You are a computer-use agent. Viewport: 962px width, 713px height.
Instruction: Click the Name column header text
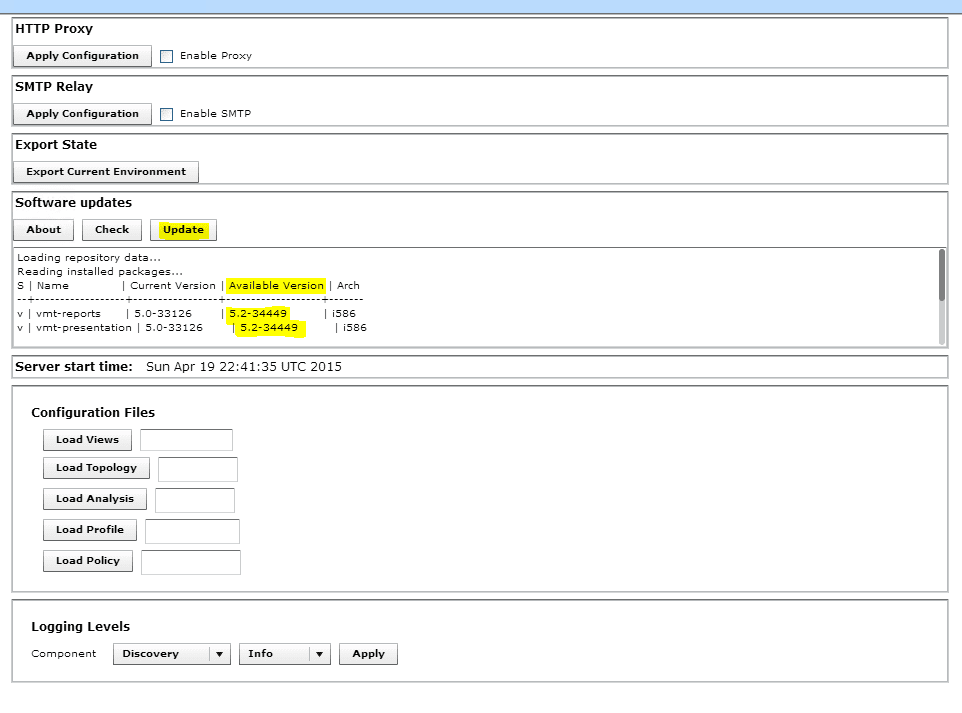pos(53,286)
